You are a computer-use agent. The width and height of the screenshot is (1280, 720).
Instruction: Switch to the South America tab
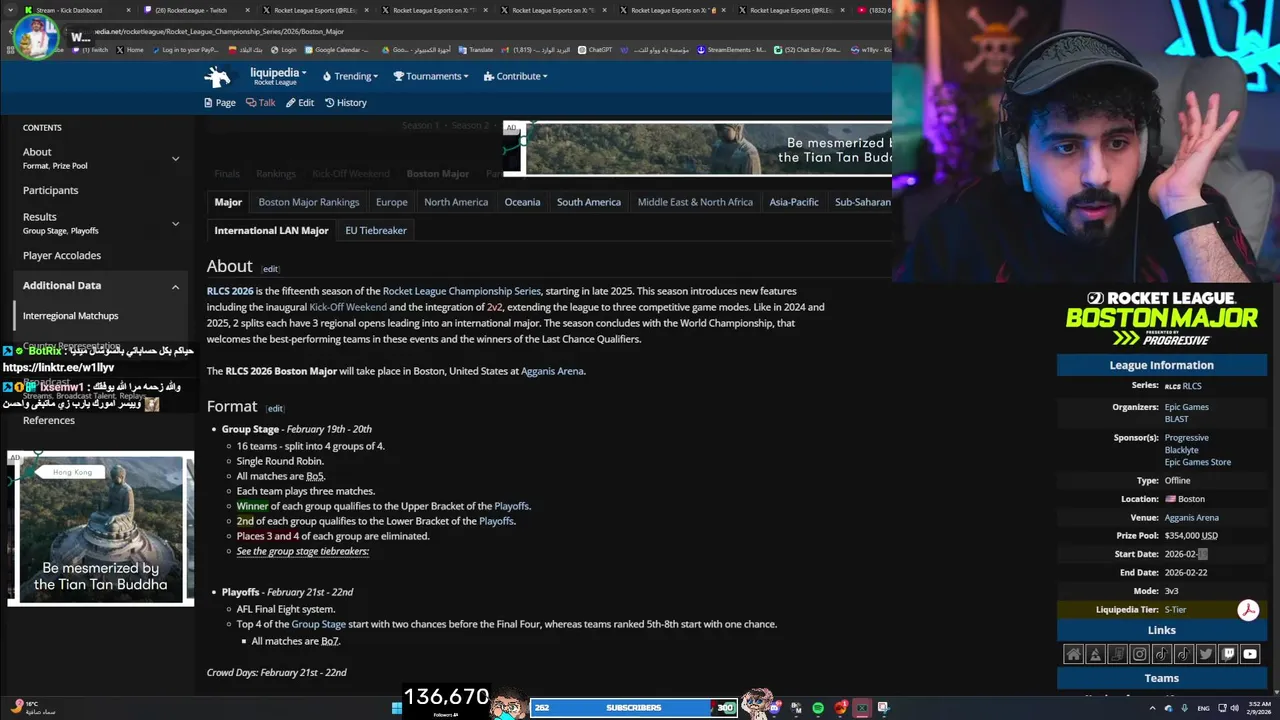click(589, 202)
